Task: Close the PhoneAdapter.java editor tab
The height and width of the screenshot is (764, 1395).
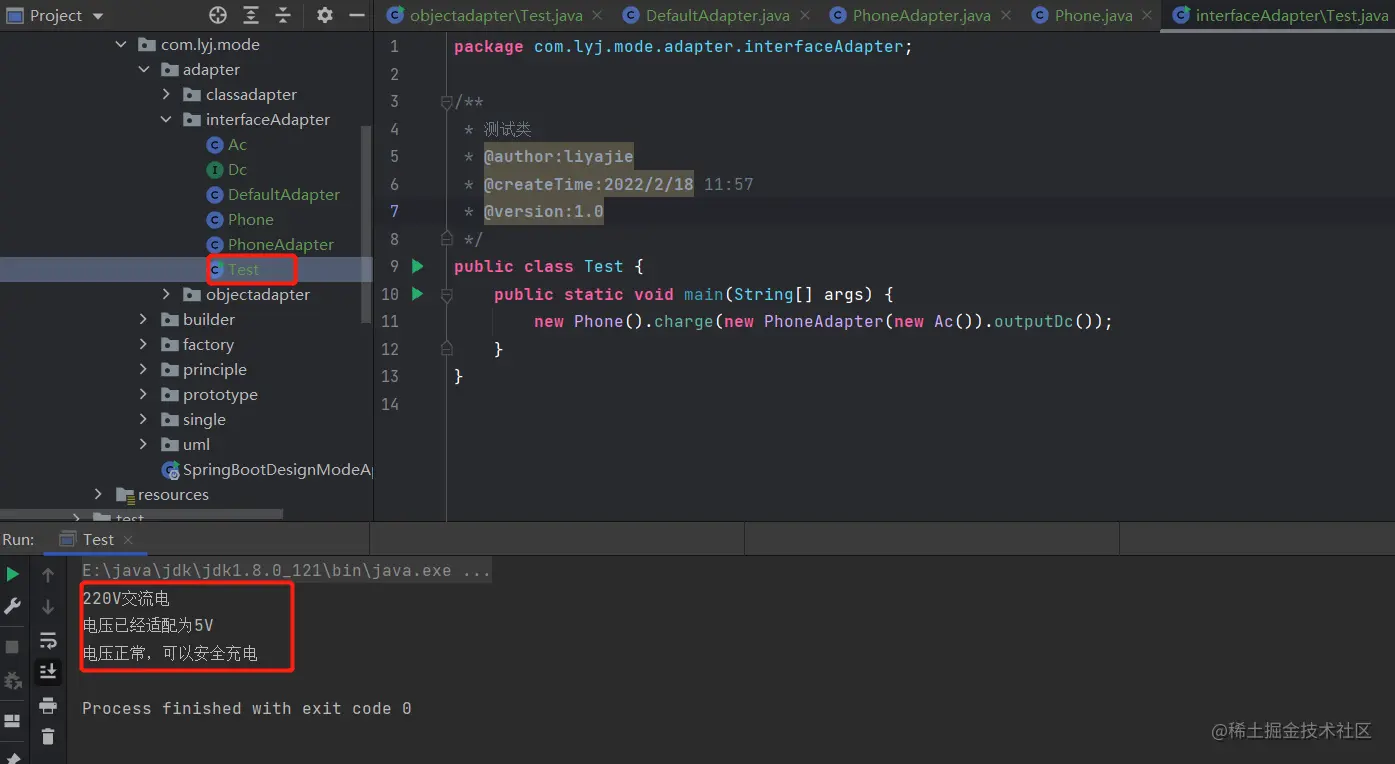Action: [1005, 15]
